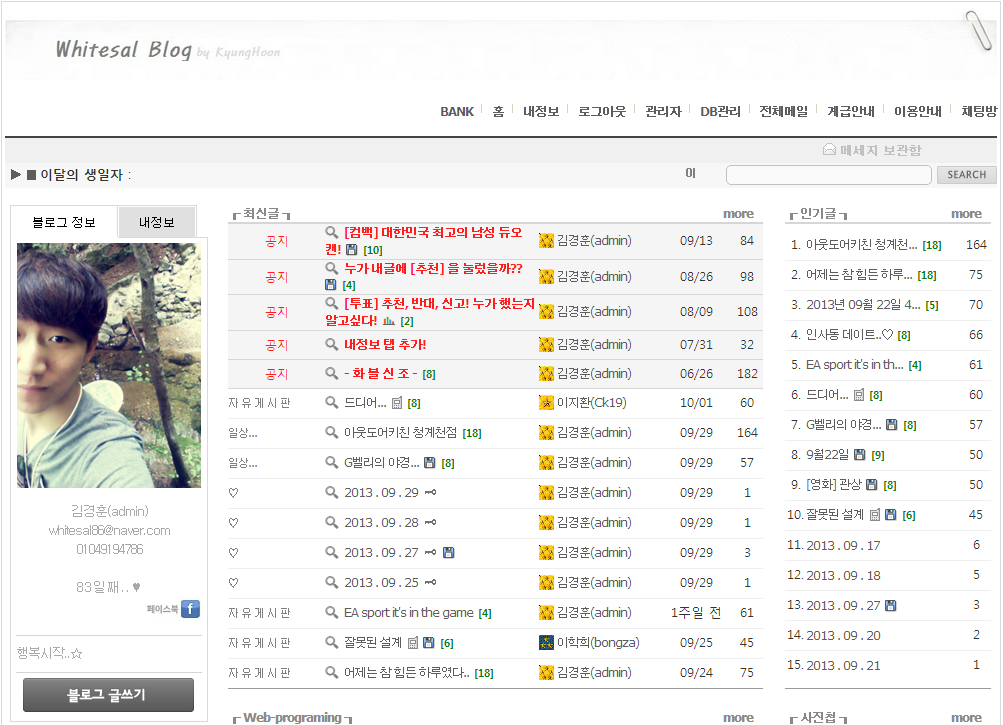Viewport: 1003px width, 725px height.
Task: Click the key icon next to "2013 . 09 . 28"
Action: 430,523
